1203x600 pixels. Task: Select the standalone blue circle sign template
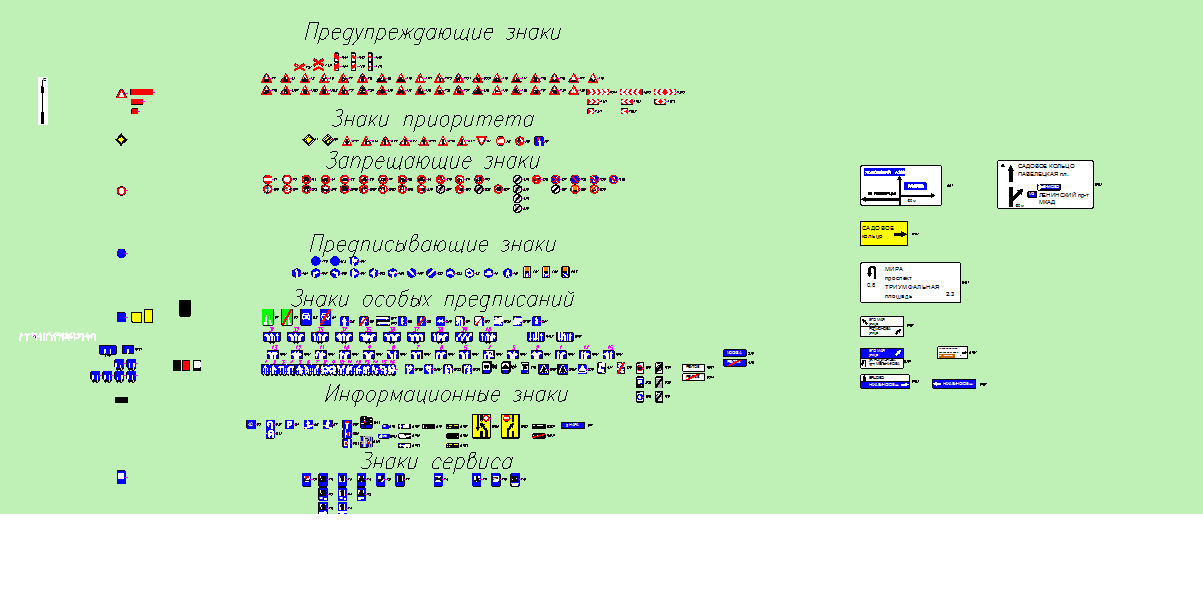[x=122, y=254]
